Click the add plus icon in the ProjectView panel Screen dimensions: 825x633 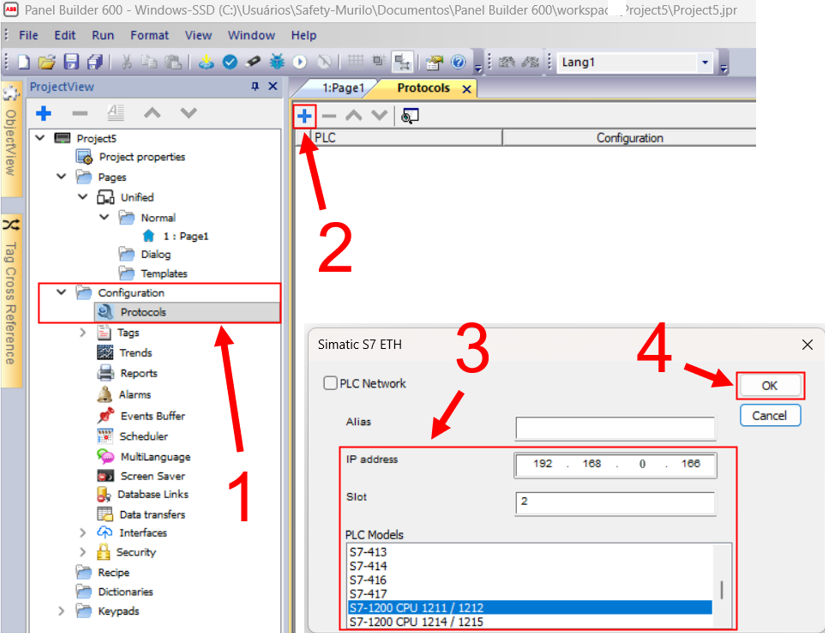pos(43,113)
